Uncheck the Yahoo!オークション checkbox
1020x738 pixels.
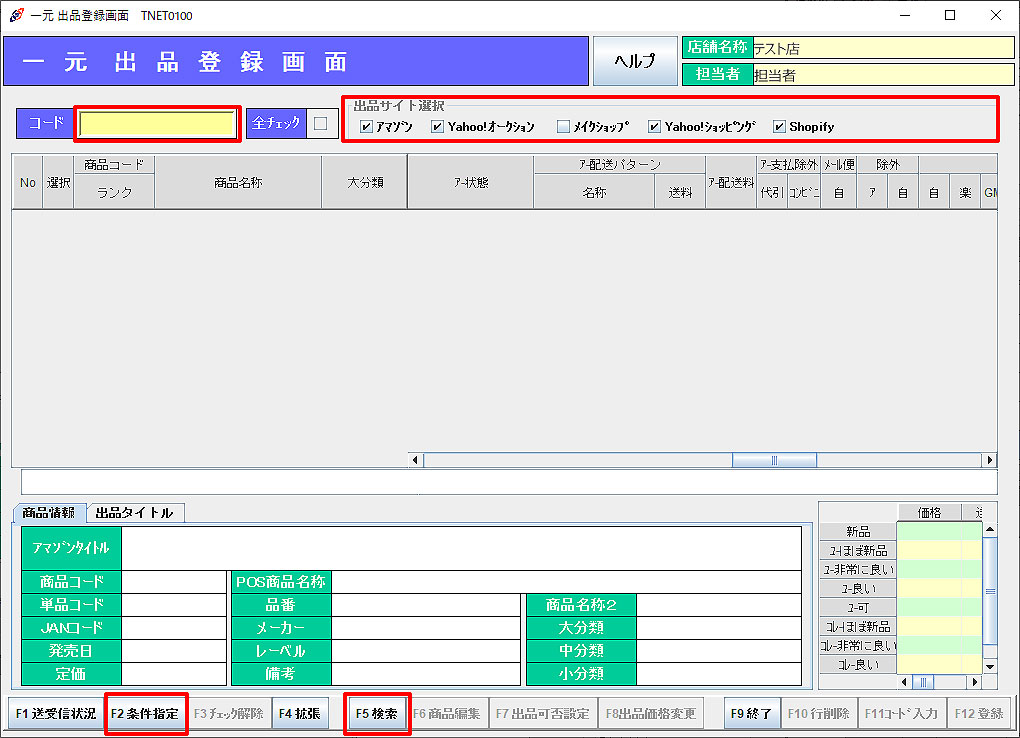point(437,127)
